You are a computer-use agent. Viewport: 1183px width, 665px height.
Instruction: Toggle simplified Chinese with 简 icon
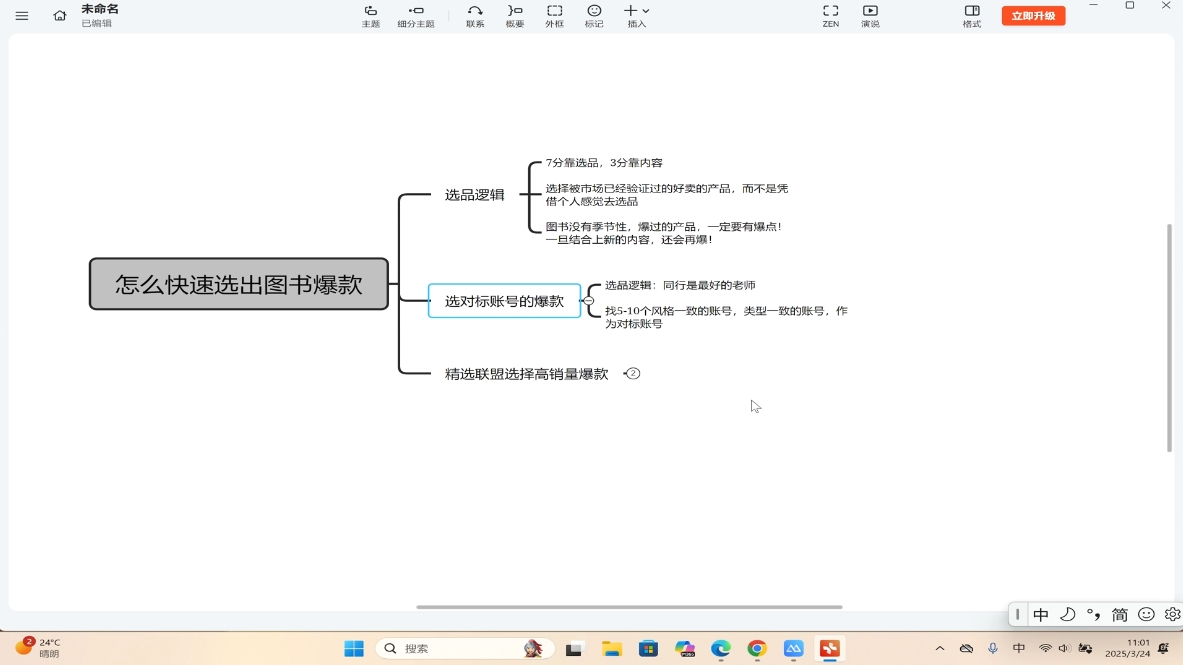tap(1119, 614)
